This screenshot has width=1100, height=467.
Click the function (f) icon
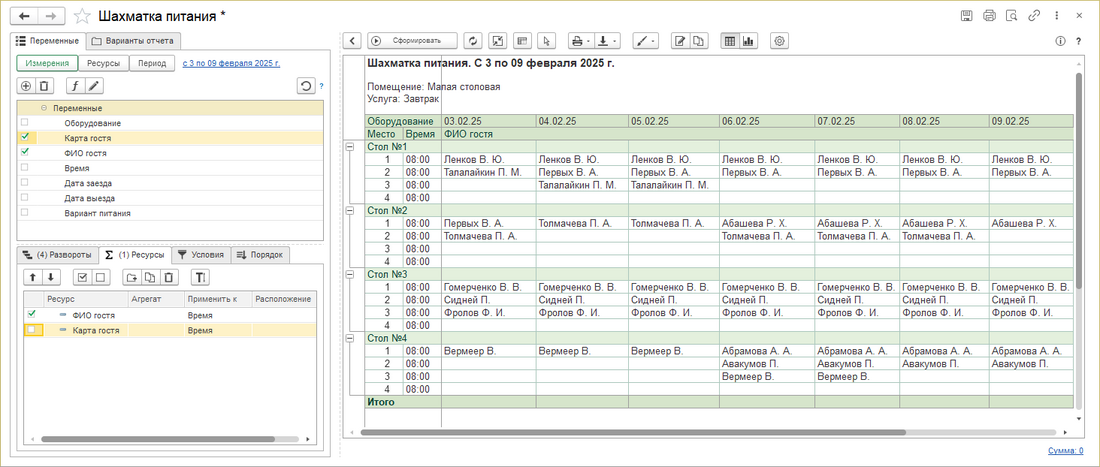(74, 86)
